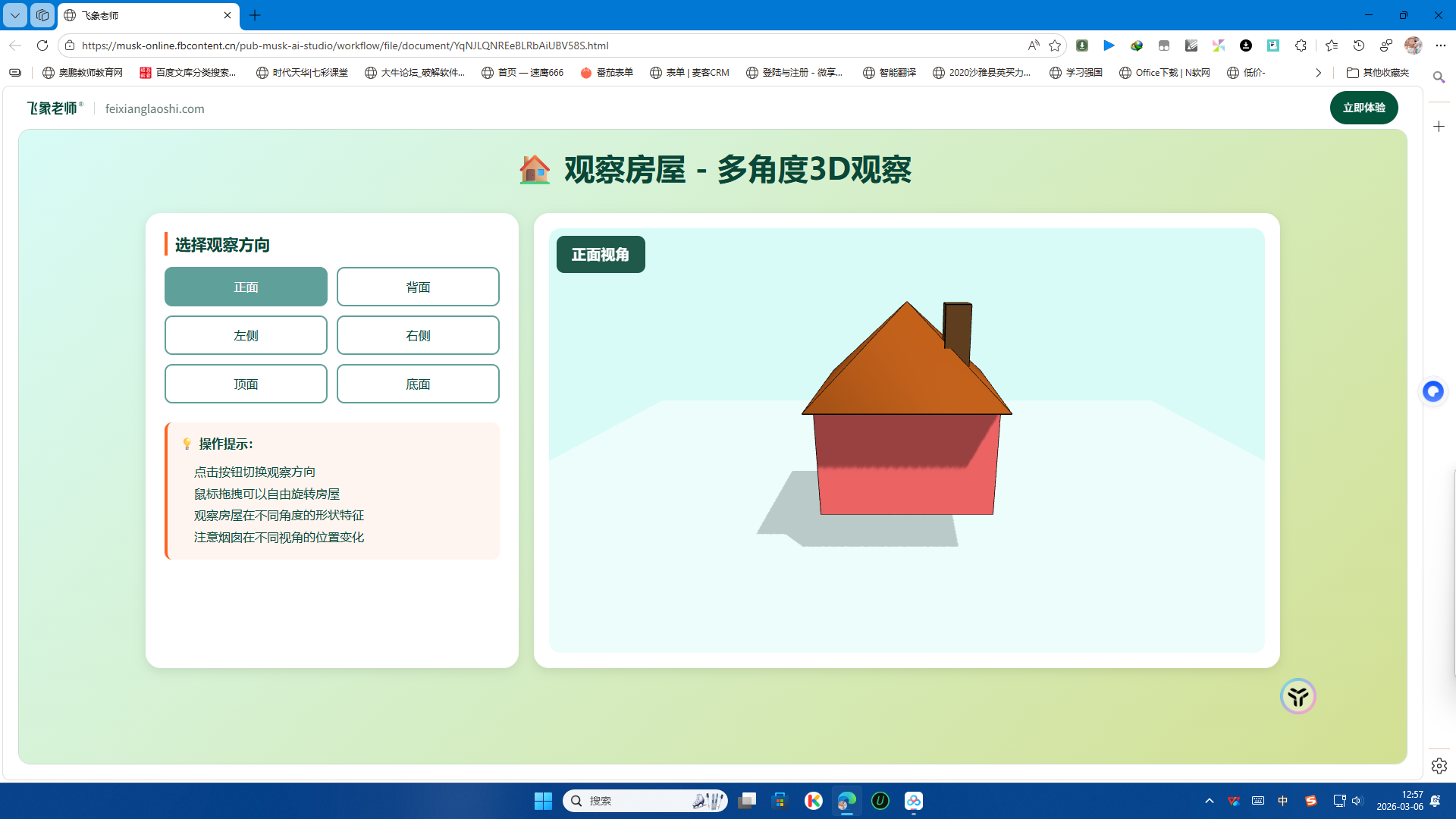Image resolution: width=1456 pixels, height=819 pixels.
Task: Select the 左侧 view option
Action: click(x=246, y=335)
